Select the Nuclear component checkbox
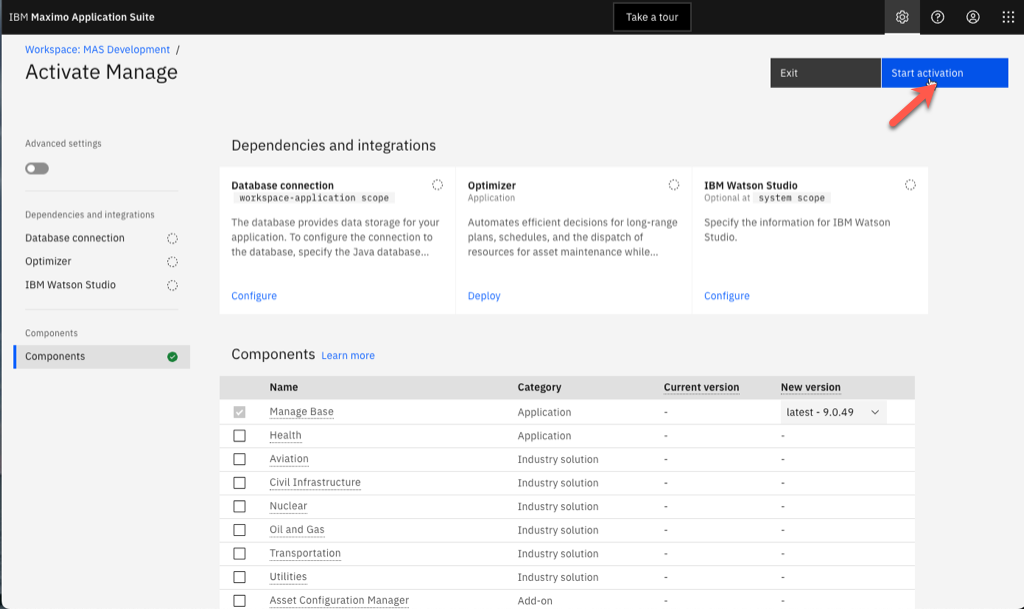Image resolution: width=1024 pixels, height=609 pixels. pos(239,507)
